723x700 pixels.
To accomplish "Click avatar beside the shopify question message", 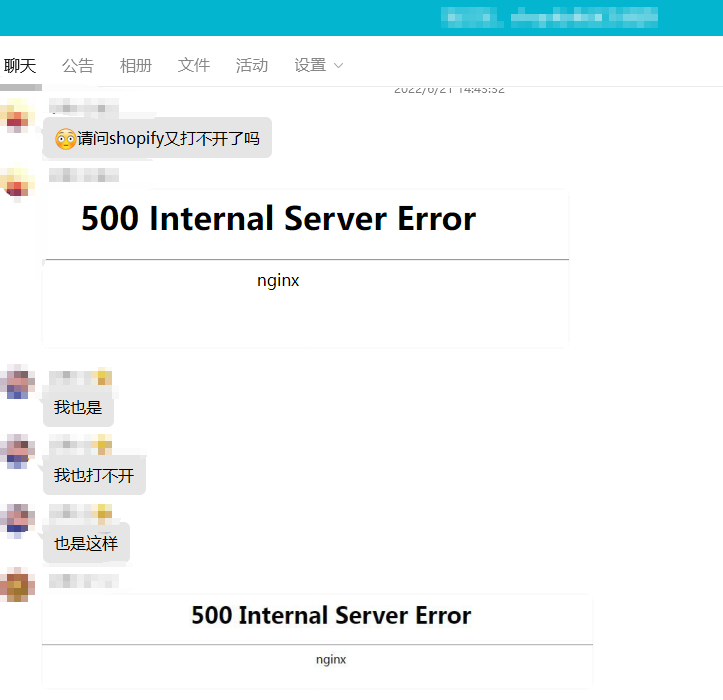I will coord(17,115).
